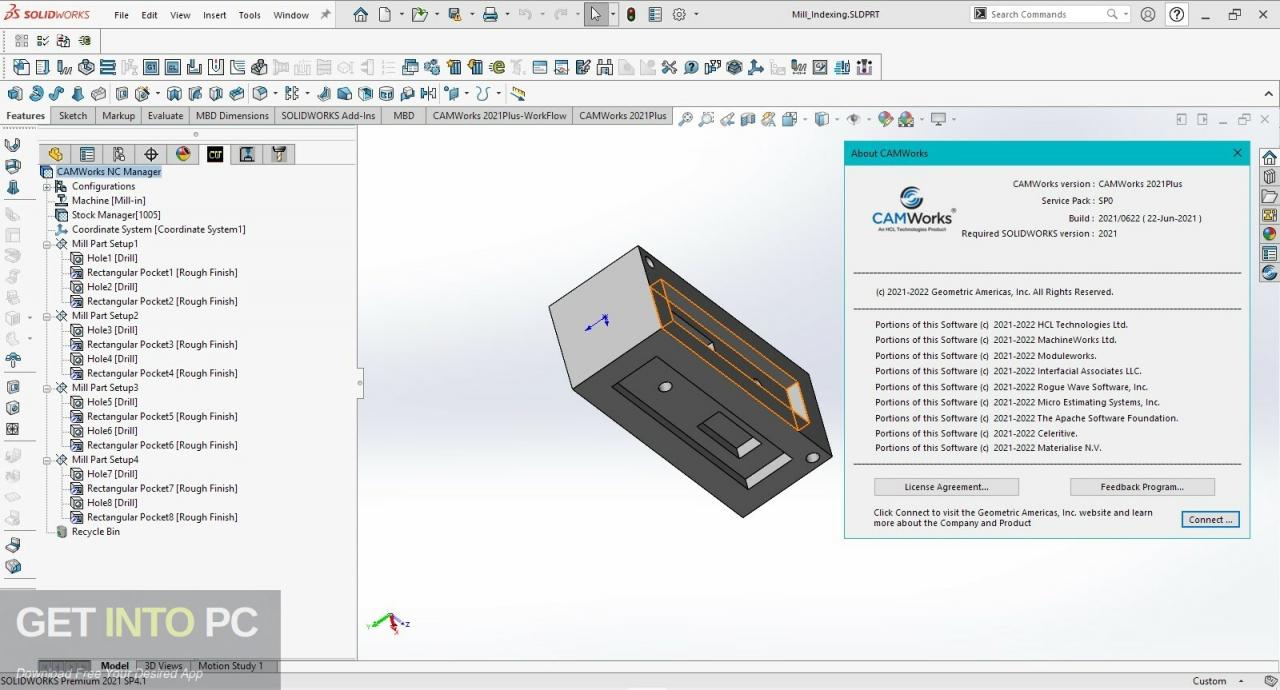Open the FeatureManager design tree tab icon
Image resolution: width=1280 pixels, height=690 pixels.
(x=55, y=154)
